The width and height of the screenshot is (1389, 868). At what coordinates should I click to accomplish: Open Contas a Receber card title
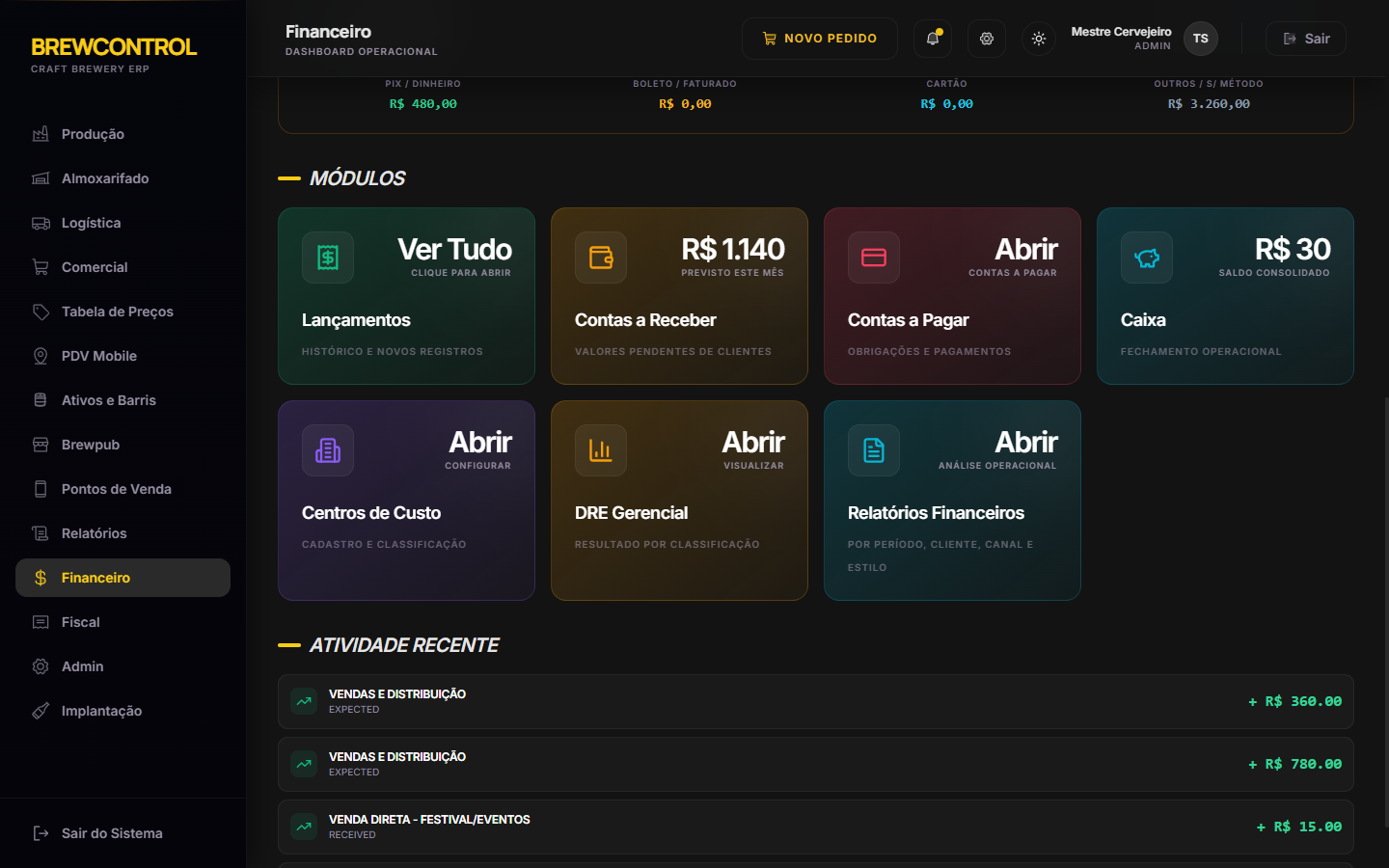645,320
